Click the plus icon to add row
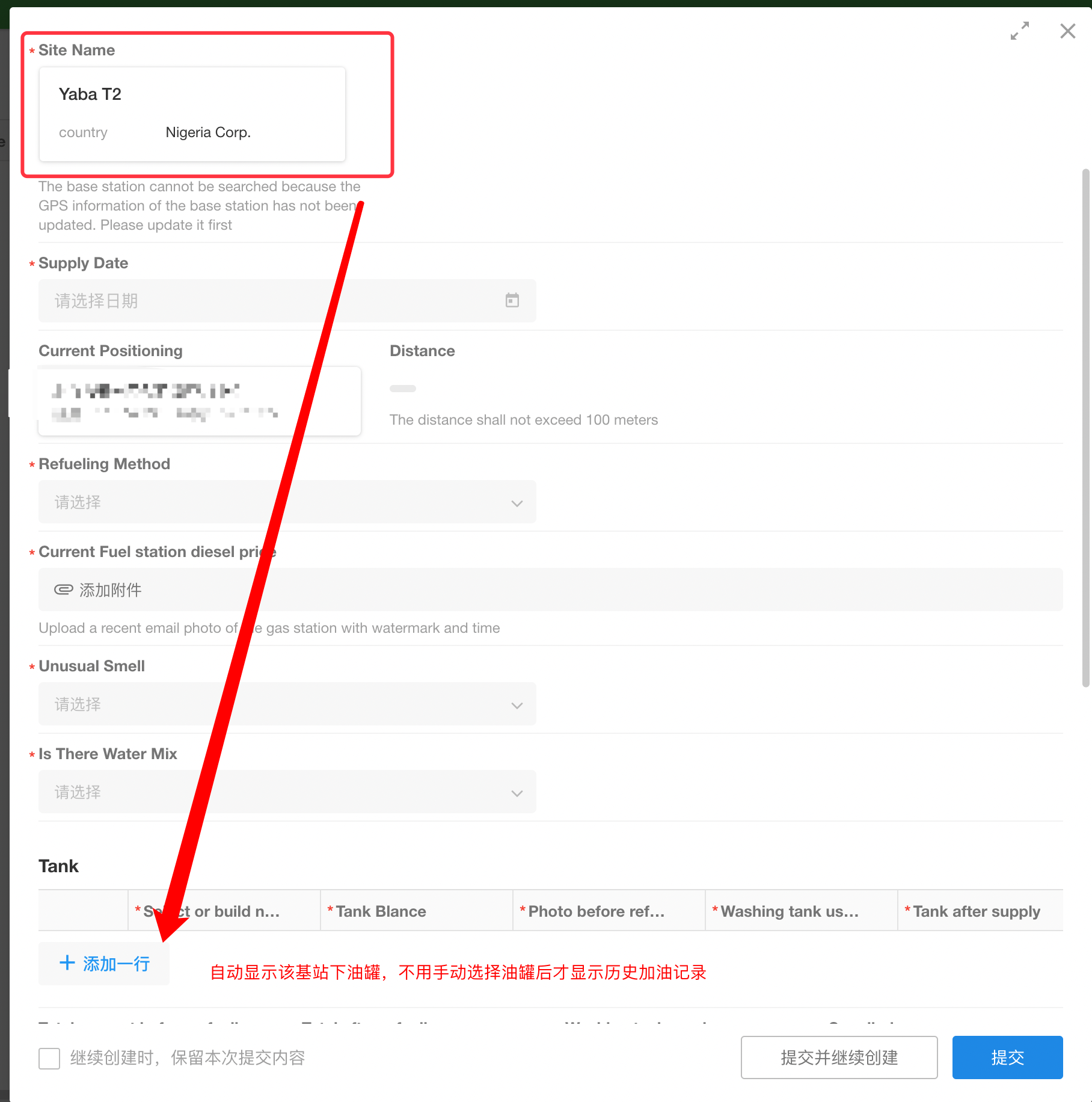The height and width of the screenshot is (1102, 1092). [67, 963]
